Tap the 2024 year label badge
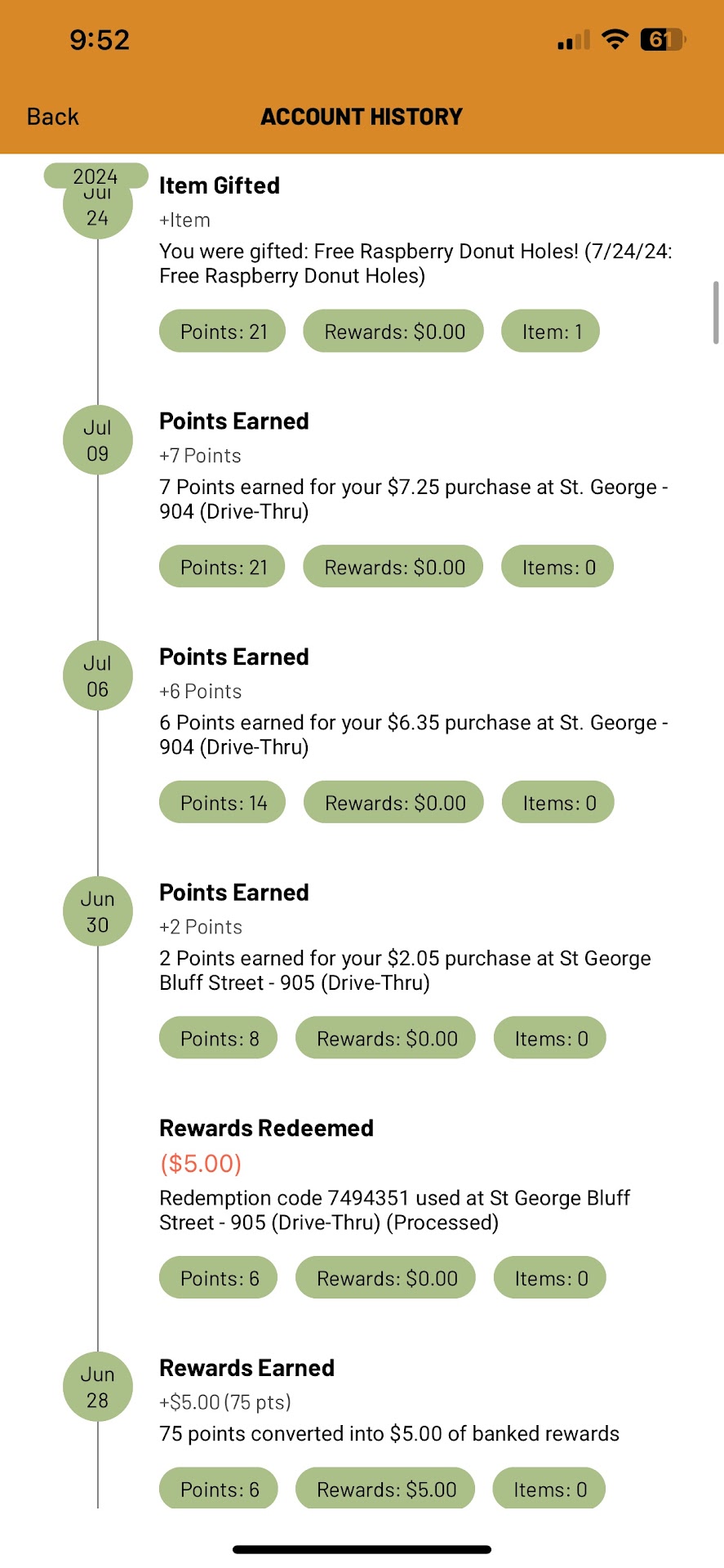This screenshot has height=1568, width=724. coord(95,176)
